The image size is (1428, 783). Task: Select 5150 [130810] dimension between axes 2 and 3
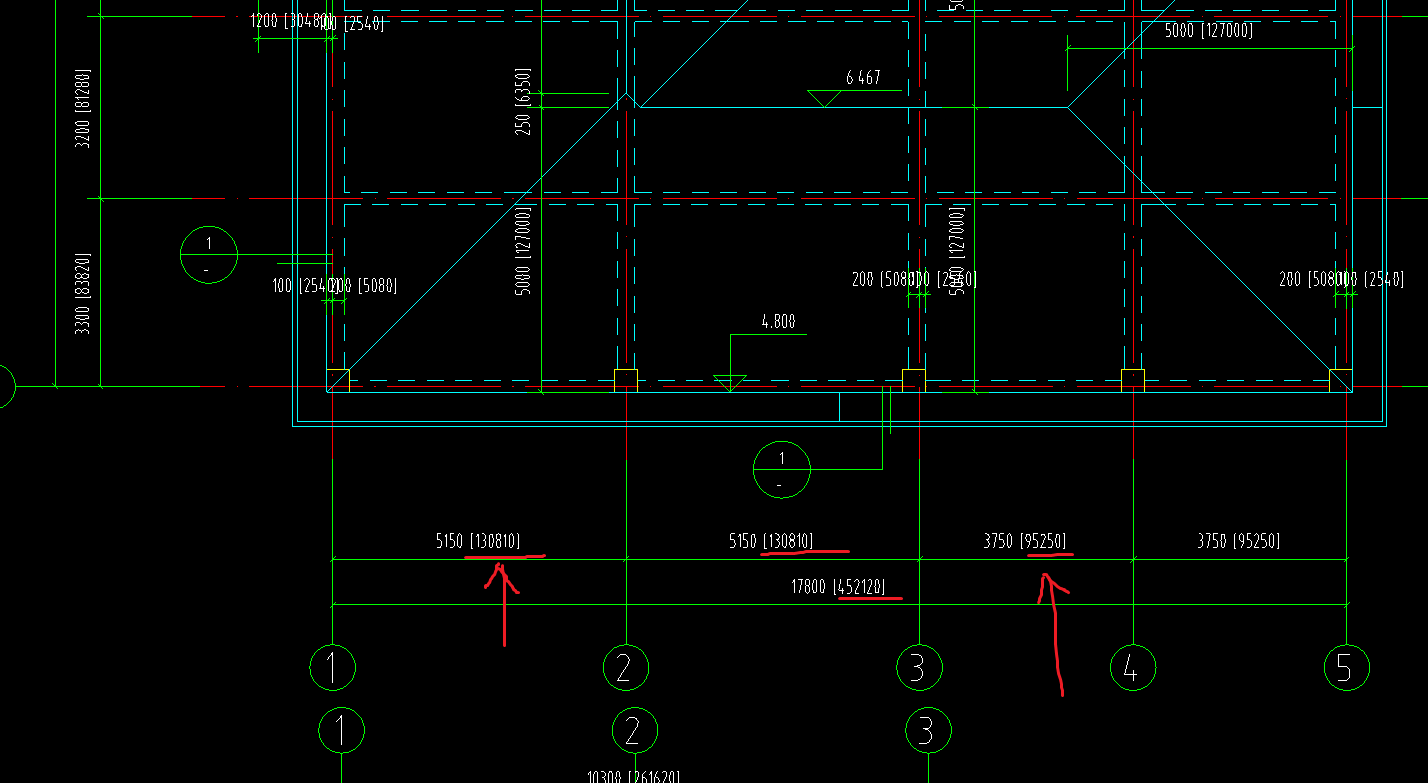tap(771, 541)
